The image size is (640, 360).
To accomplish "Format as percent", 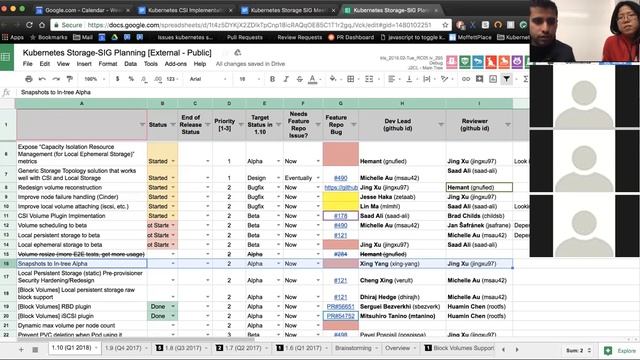I will coord(131,79).
